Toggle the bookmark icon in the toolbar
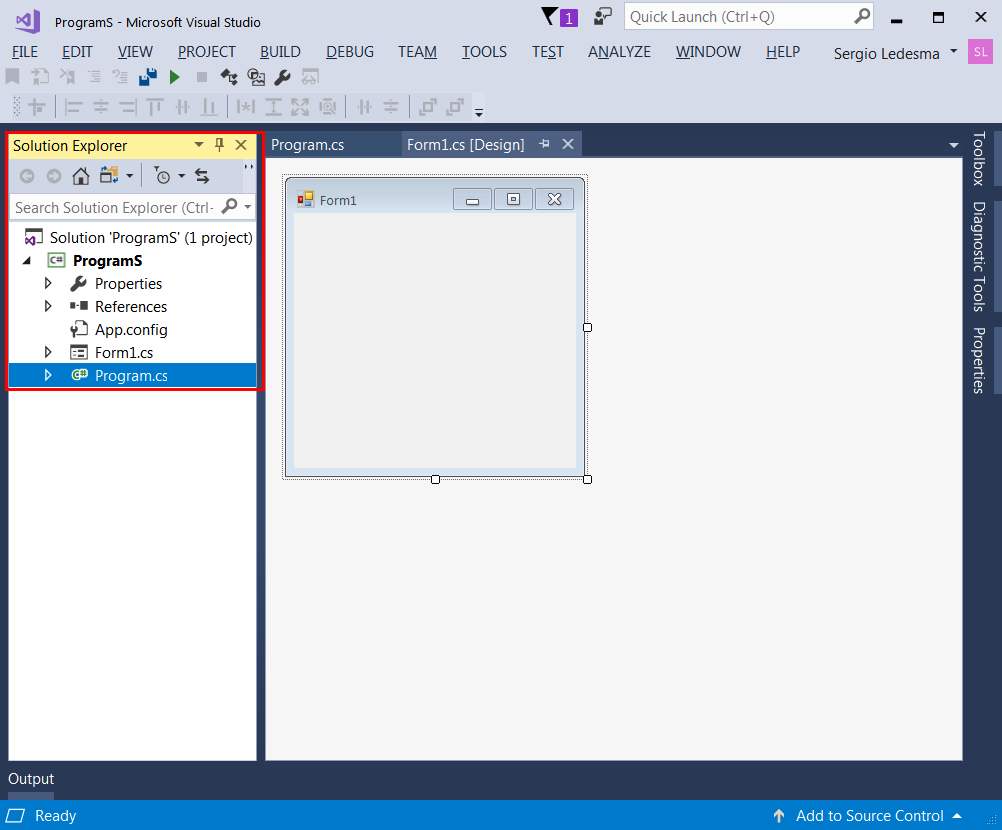This screenshot has height=830, width=1002. (12, 77)
